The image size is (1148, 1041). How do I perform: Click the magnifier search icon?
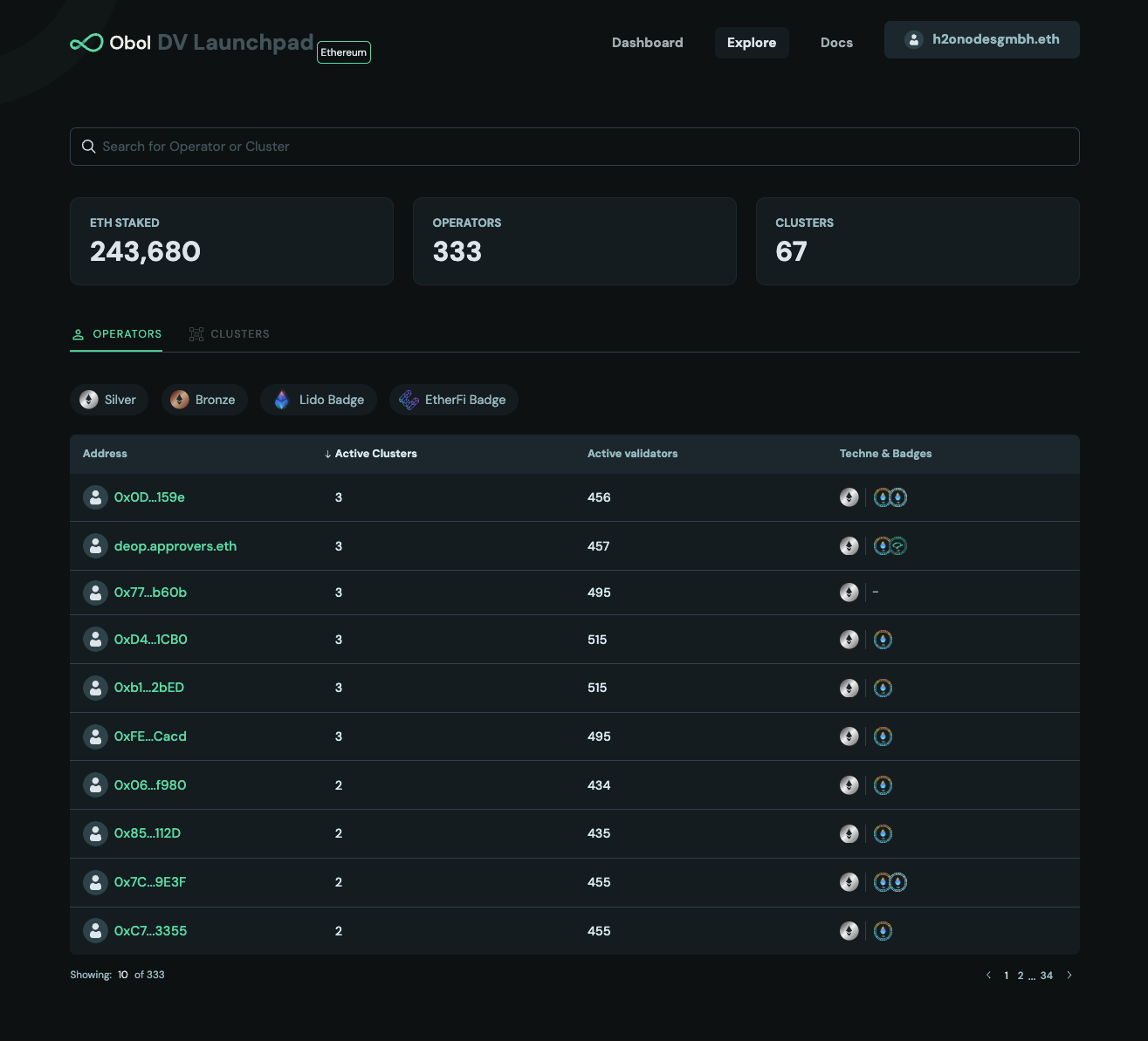(89, 147)
